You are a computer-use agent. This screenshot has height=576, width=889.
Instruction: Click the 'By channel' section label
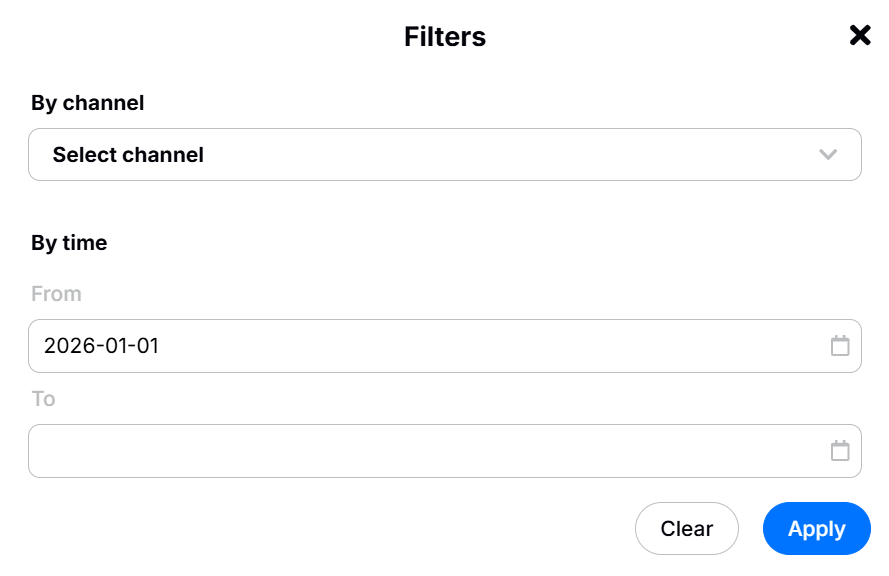click(x=88, y=103)
